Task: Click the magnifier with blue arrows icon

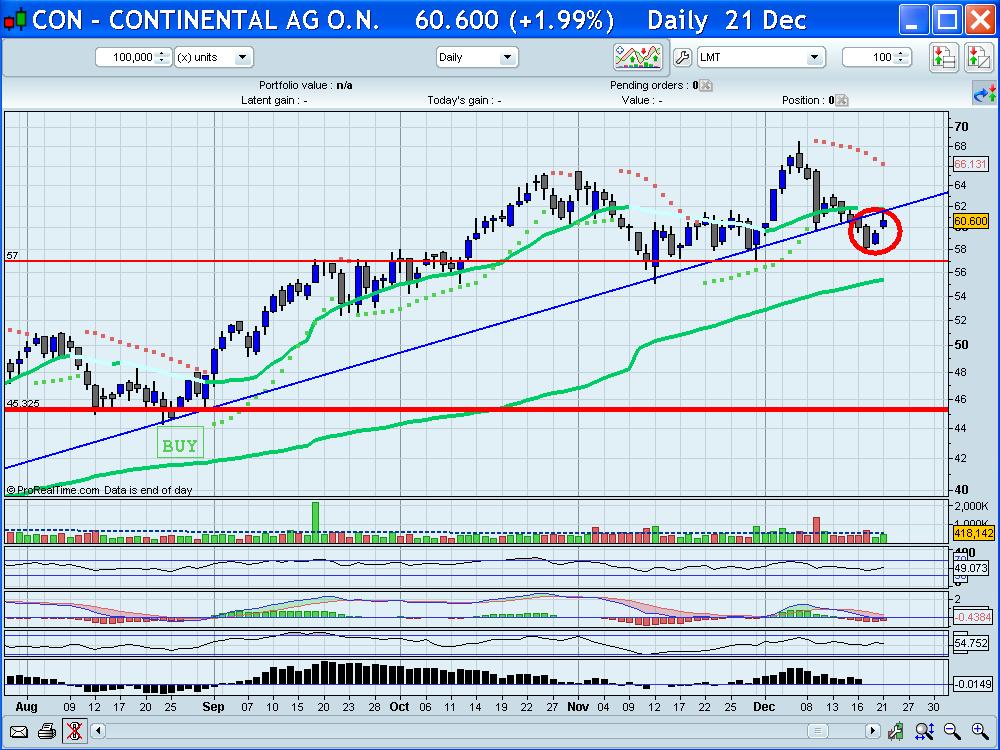Action: pos(924,731)
